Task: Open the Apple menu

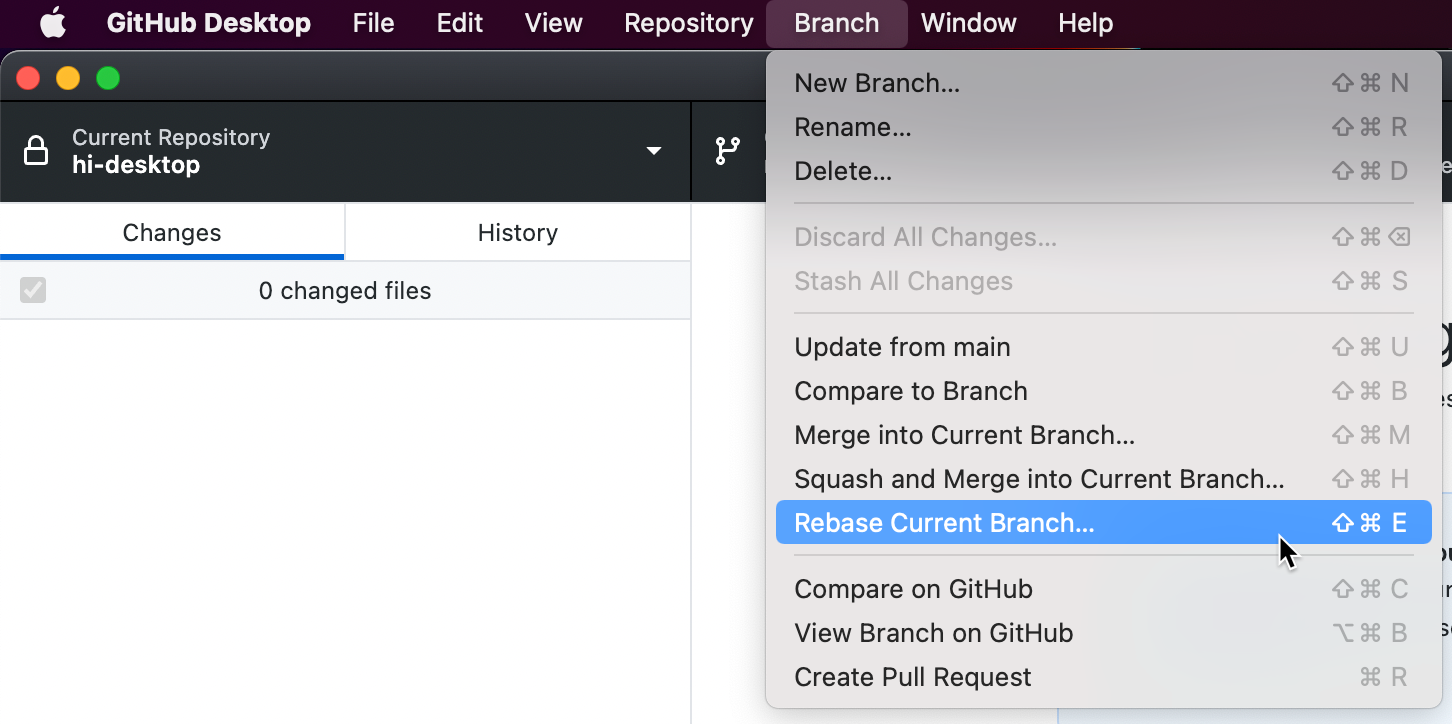Action: coord(52,23)
